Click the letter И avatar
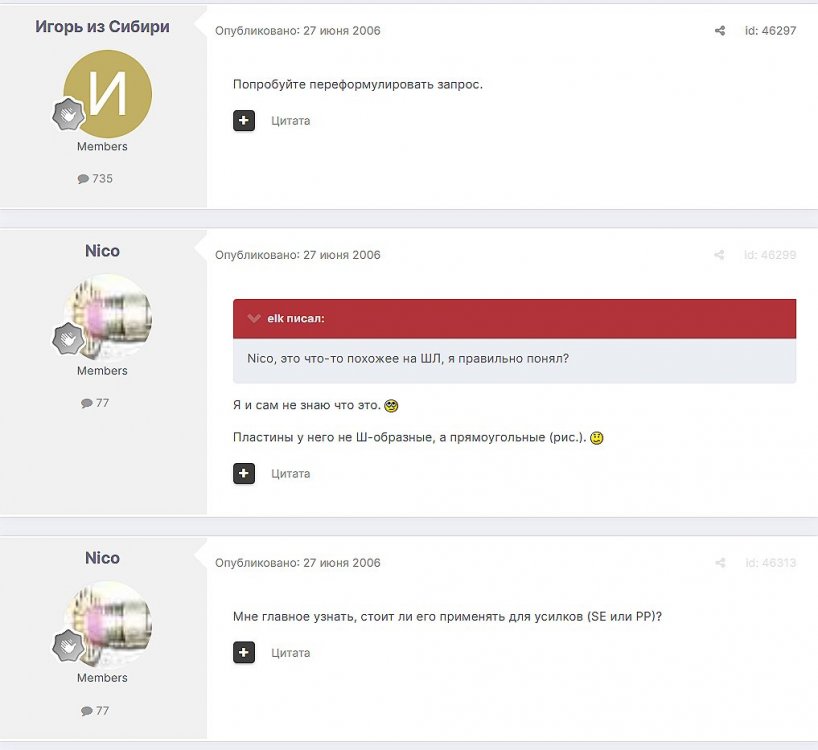The width and height of the screenshot is (818, 750). [107, 94]
